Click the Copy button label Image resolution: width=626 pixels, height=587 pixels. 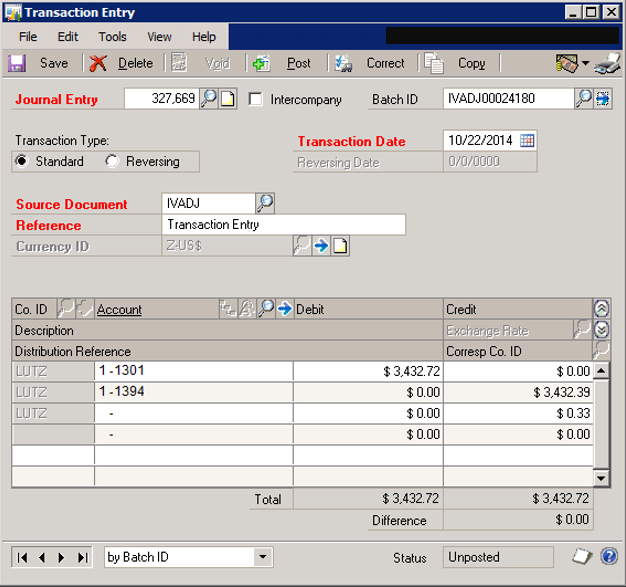[471, 63]
